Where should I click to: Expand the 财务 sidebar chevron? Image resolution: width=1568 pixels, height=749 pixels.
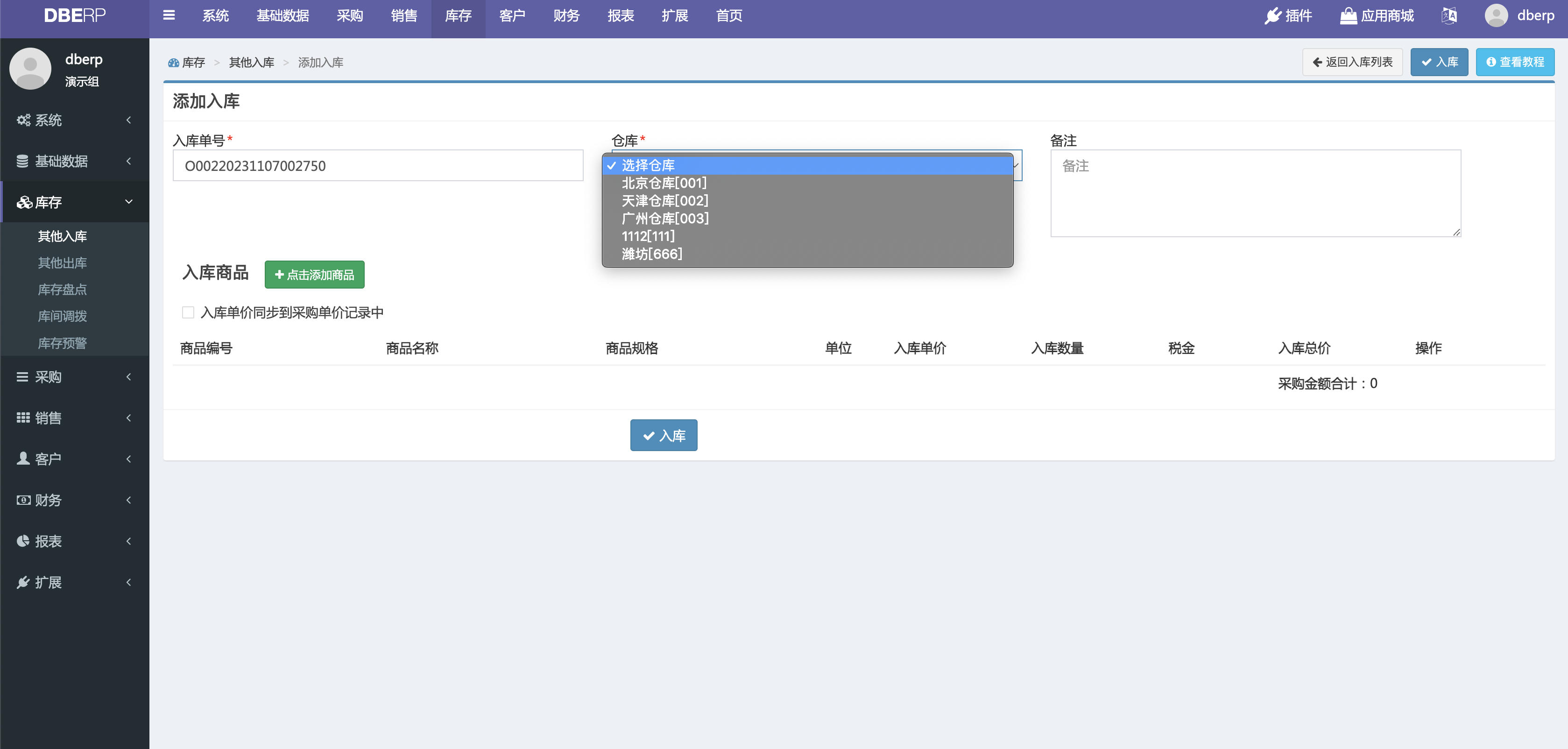pos(128,500)
